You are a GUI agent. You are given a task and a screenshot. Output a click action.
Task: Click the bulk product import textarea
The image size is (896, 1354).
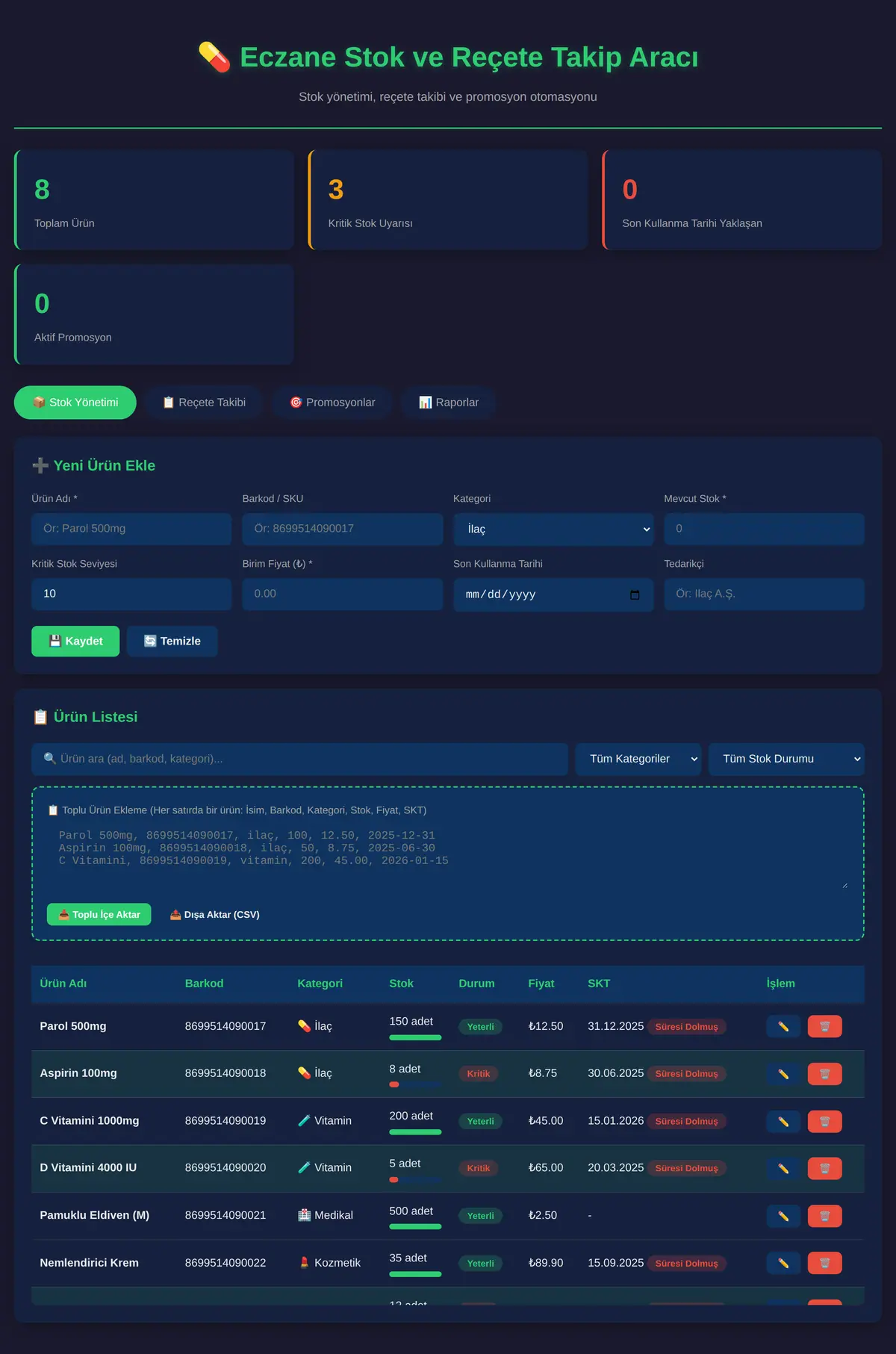pos(448,856)
